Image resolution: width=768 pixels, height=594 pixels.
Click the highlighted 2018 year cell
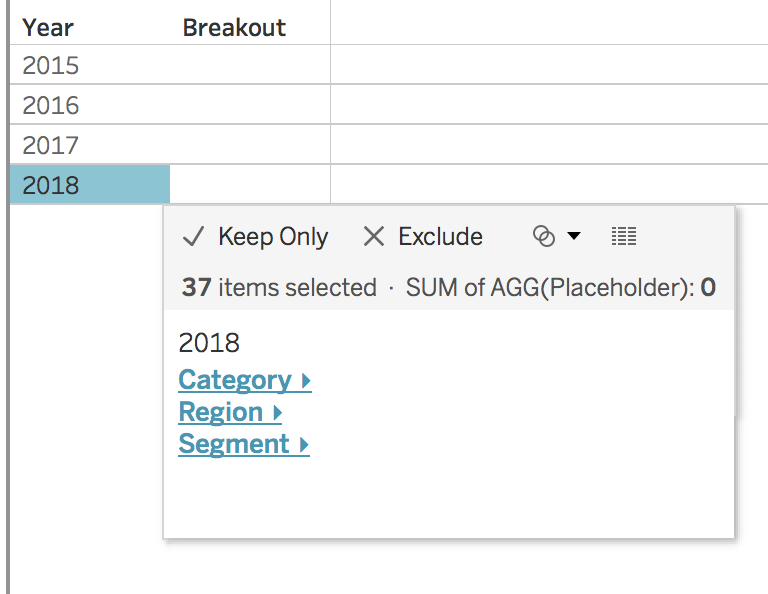90,185
